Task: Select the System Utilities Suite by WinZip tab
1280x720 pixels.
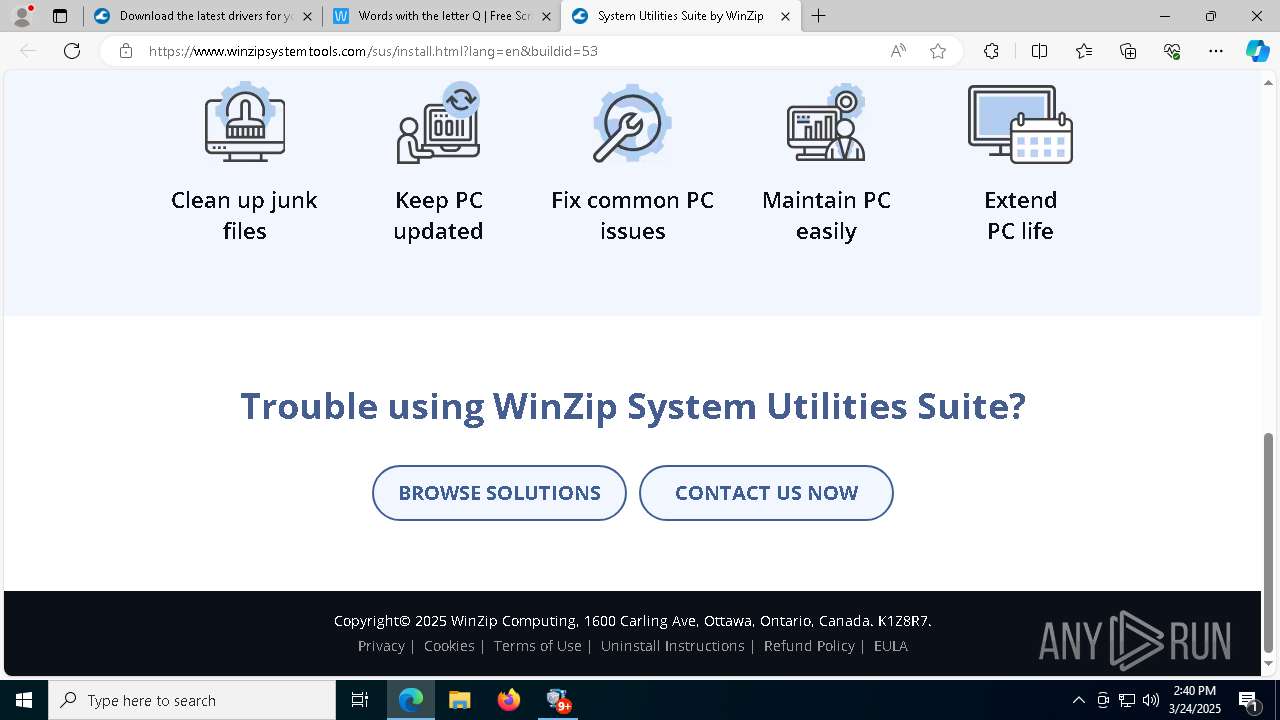Action: [x=680, y=16]
